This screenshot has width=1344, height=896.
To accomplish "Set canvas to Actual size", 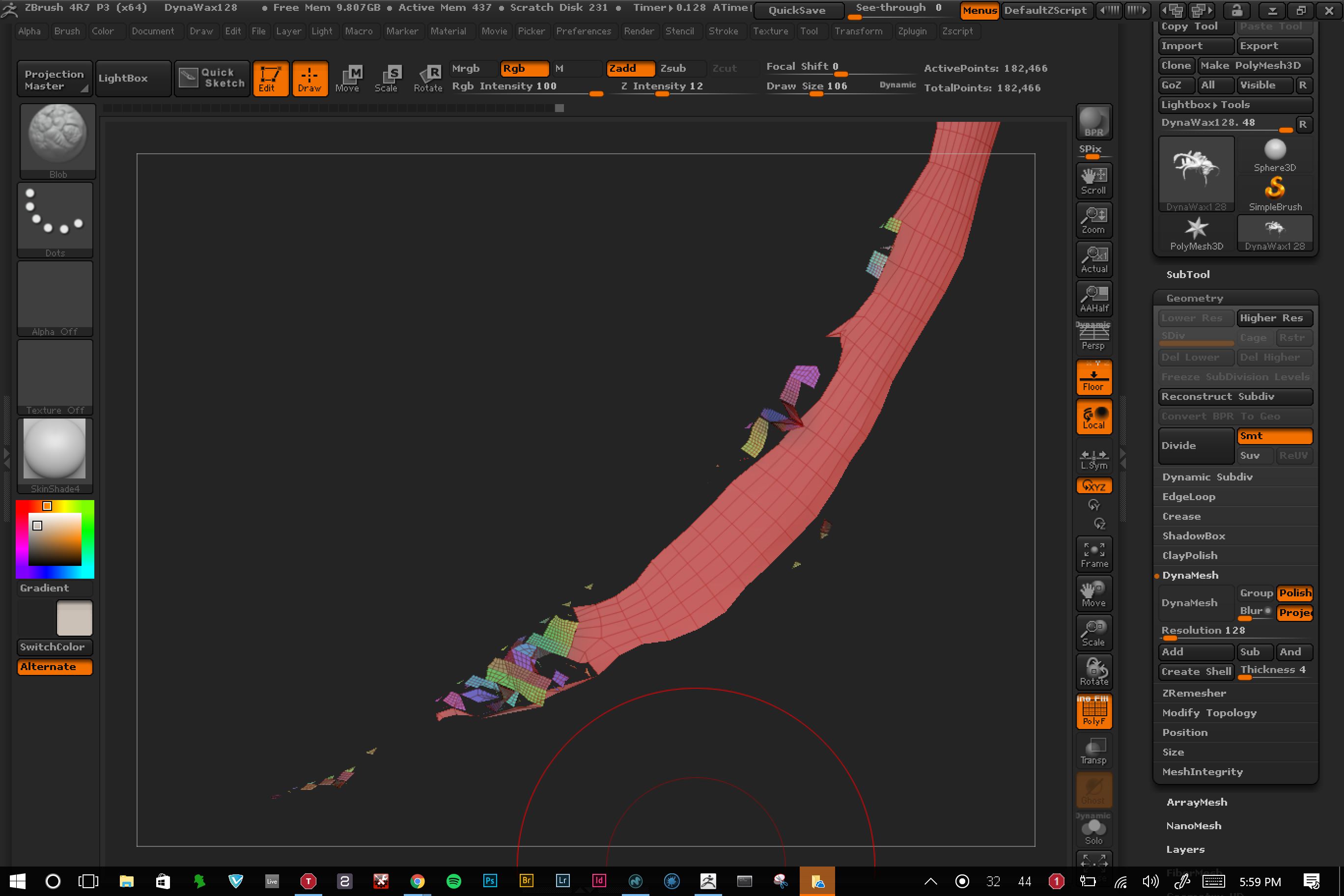I will (x=1093, y=260).
